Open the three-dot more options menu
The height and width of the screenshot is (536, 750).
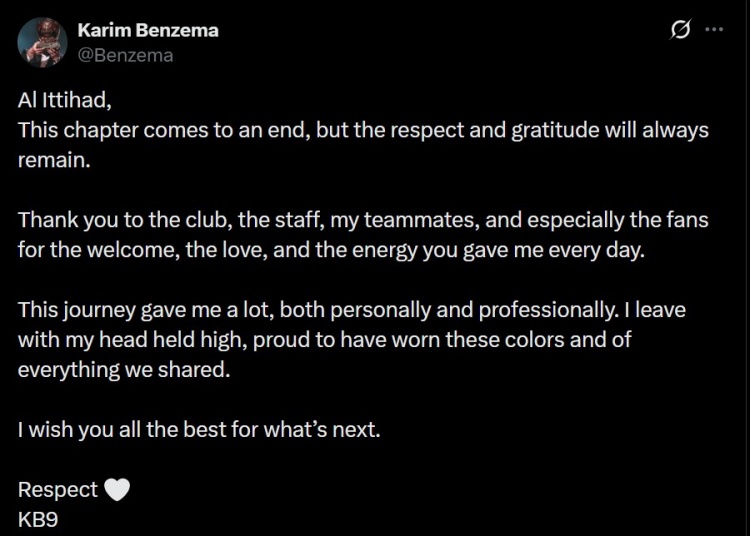(713, 30)
